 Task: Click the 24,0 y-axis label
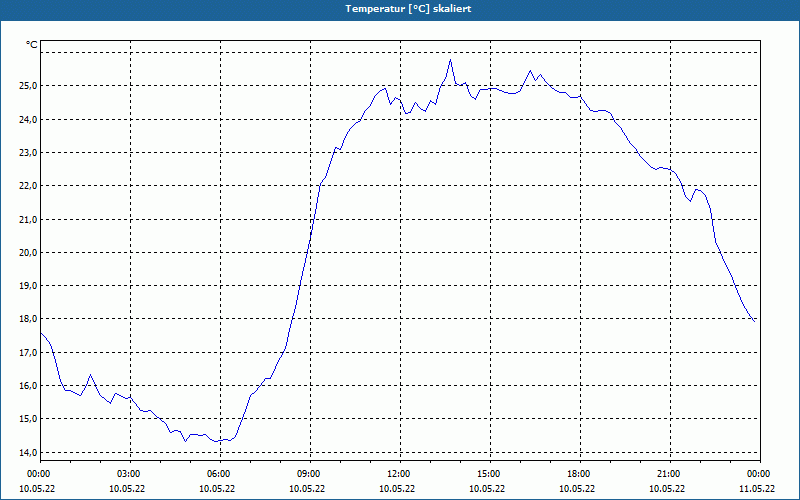29,119
